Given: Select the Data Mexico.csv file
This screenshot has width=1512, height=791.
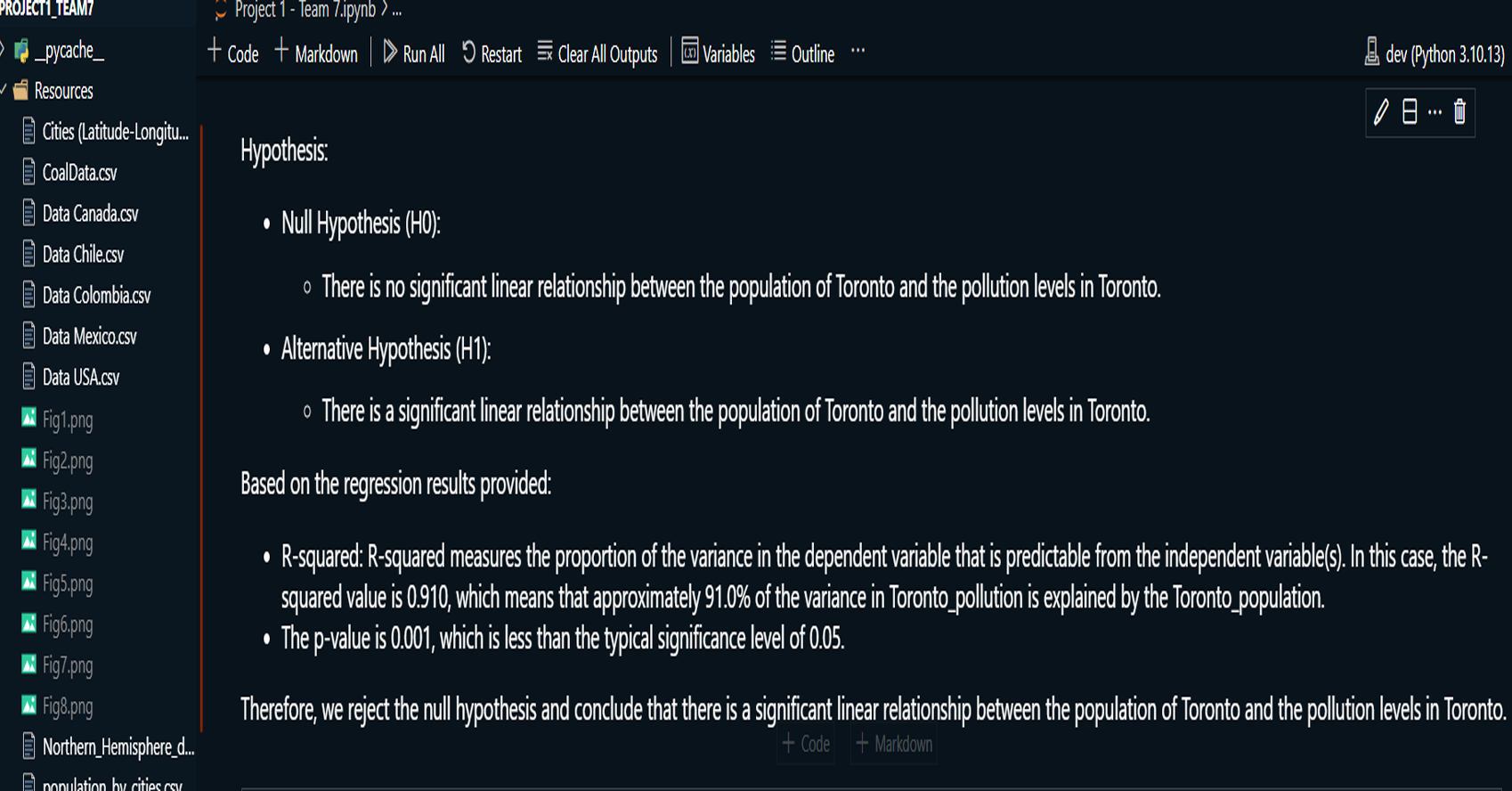Looking at the screenshot, I should click(x=89, y=337).
